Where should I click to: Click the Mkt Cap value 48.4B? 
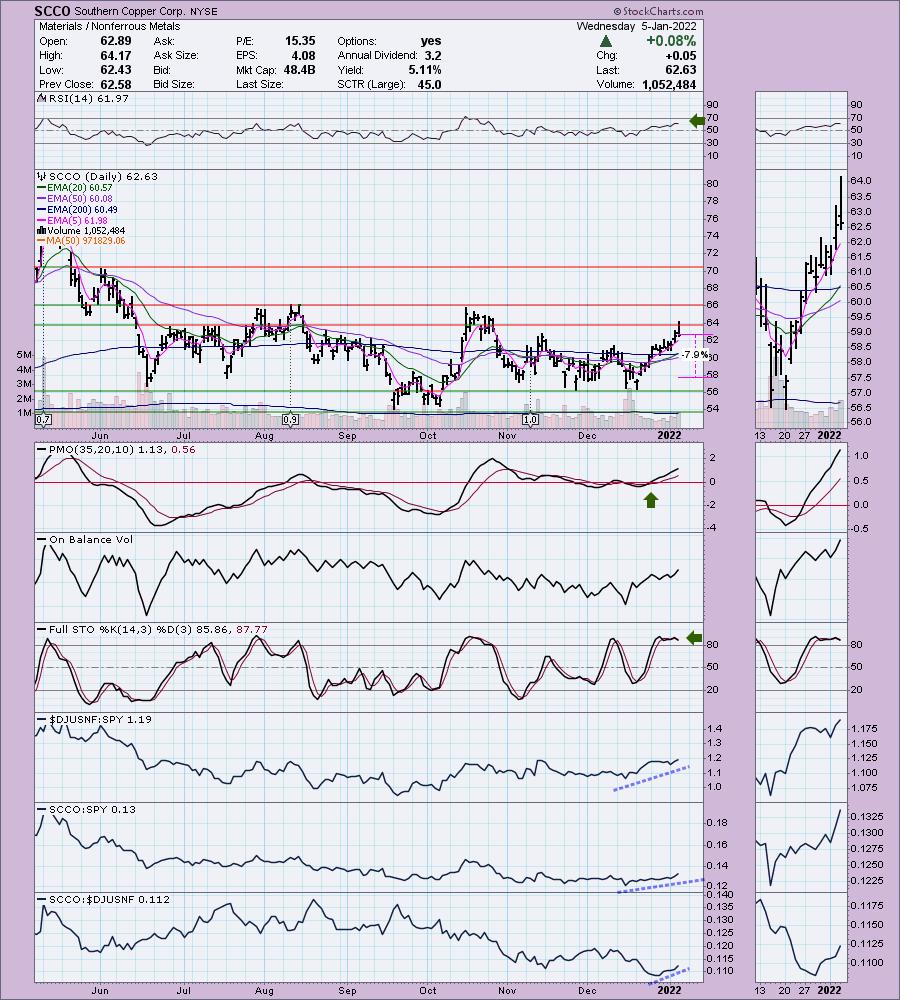pos(299,70)
